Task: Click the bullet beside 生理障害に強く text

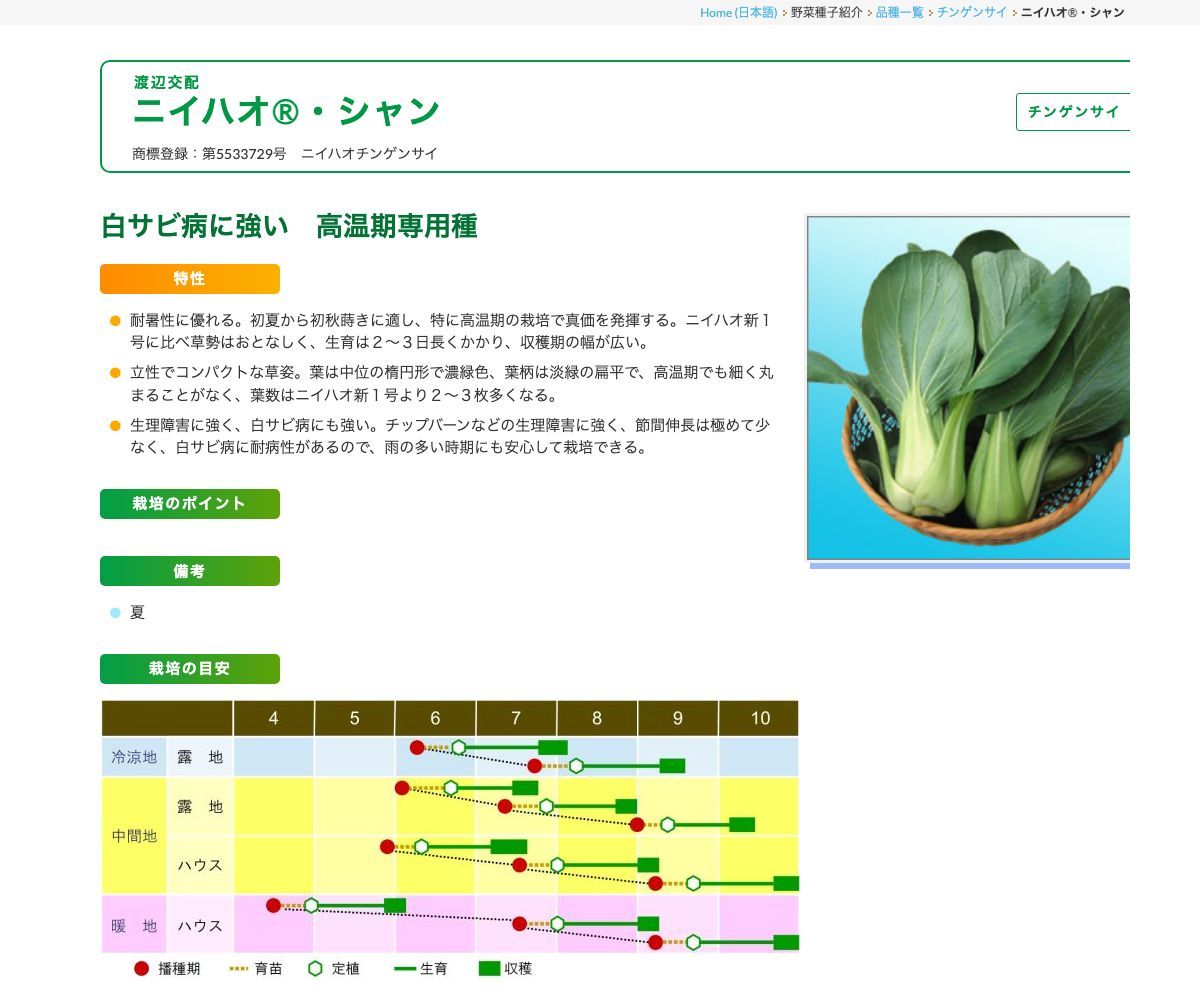Action: pos(113,426)
